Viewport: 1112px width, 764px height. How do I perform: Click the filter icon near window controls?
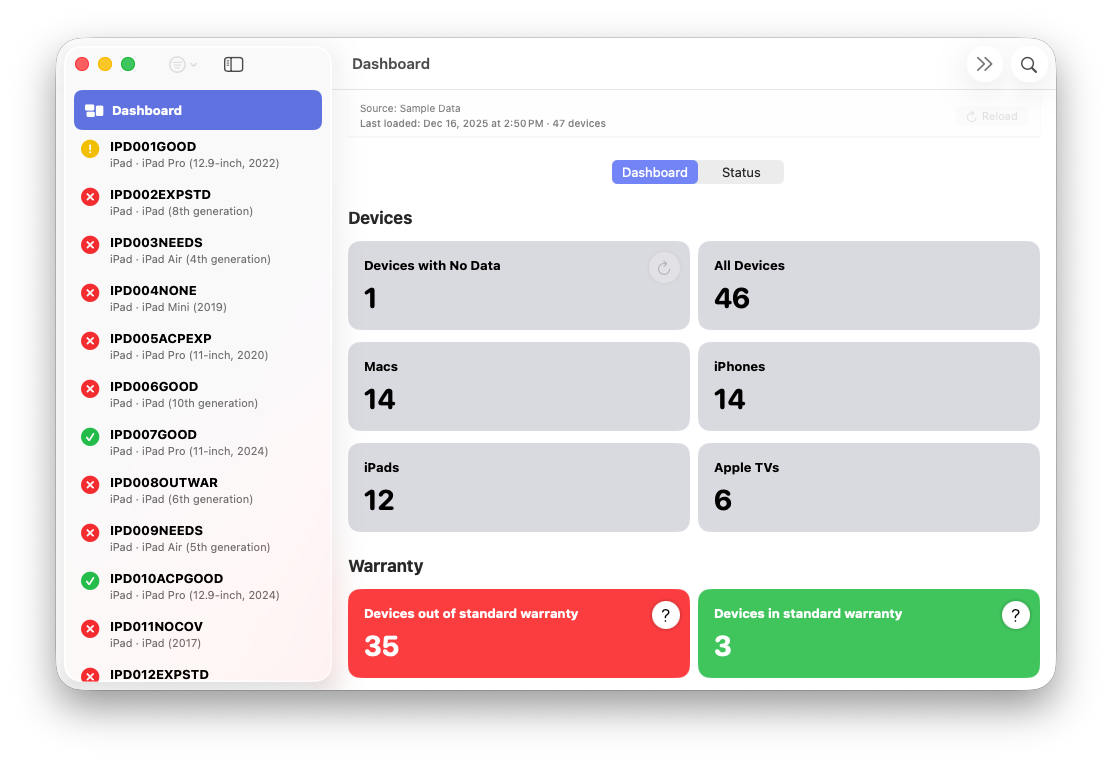pos(176,64)
